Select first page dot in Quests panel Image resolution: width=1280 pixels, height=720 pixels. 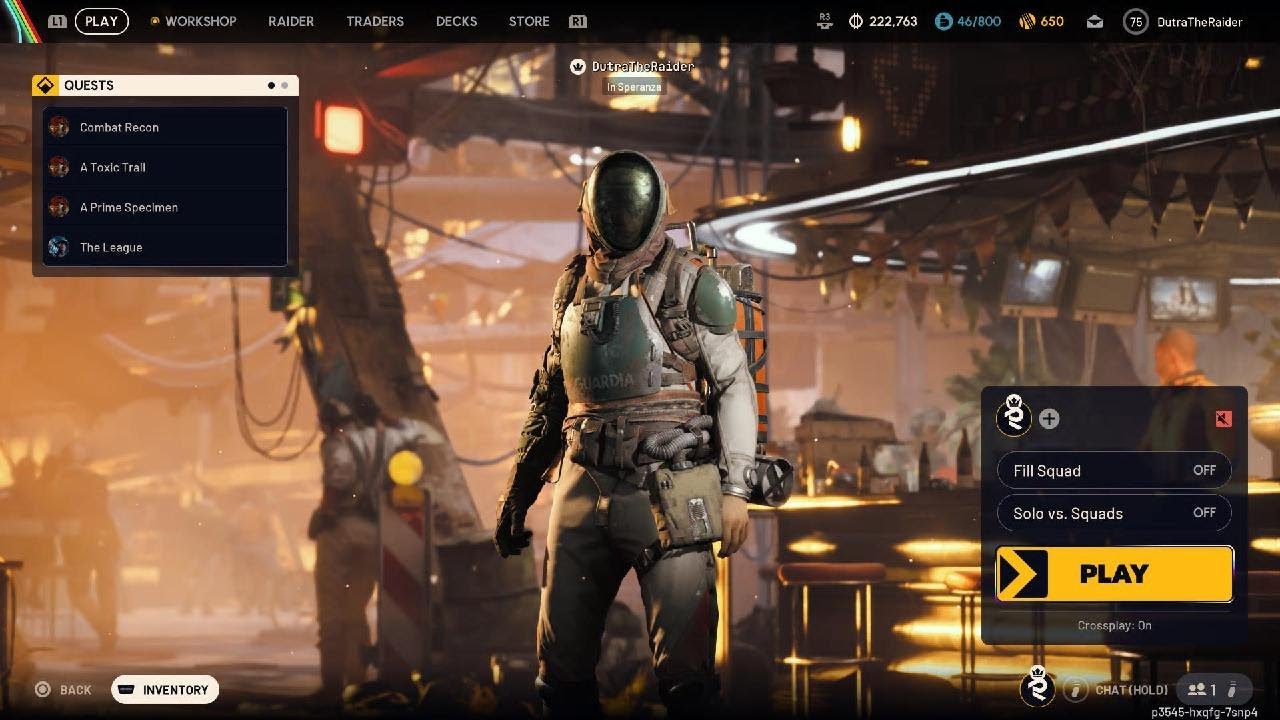[x=271, y=86]
